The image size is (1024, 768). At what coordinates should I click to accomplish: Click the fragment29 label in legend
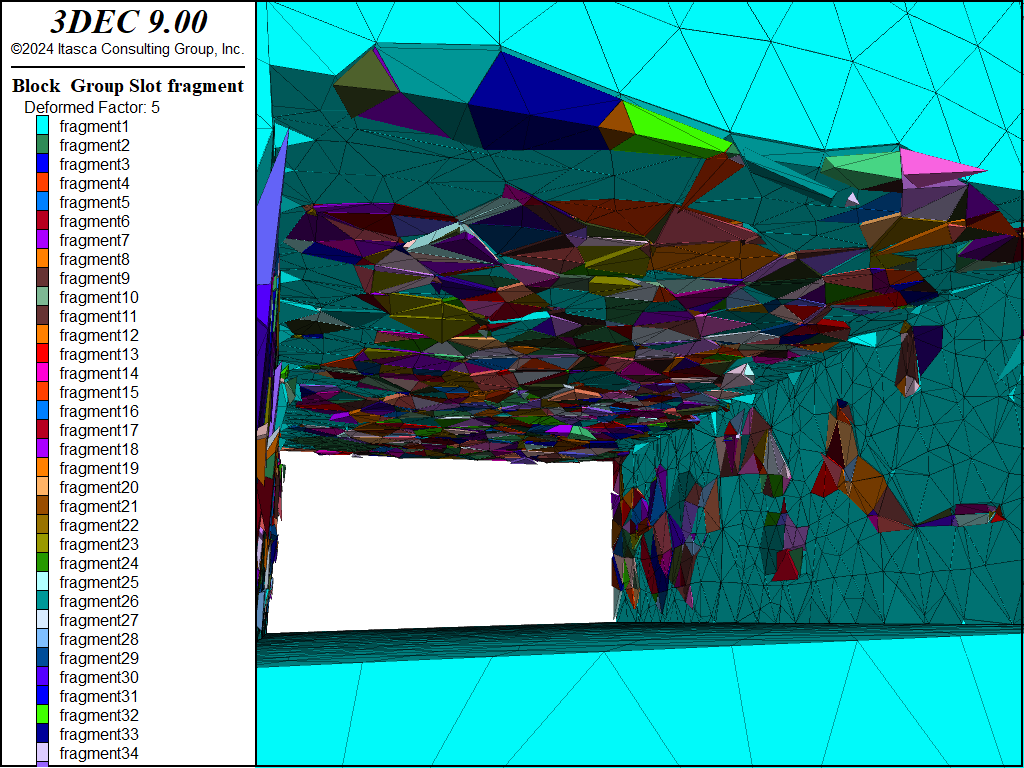99,658
